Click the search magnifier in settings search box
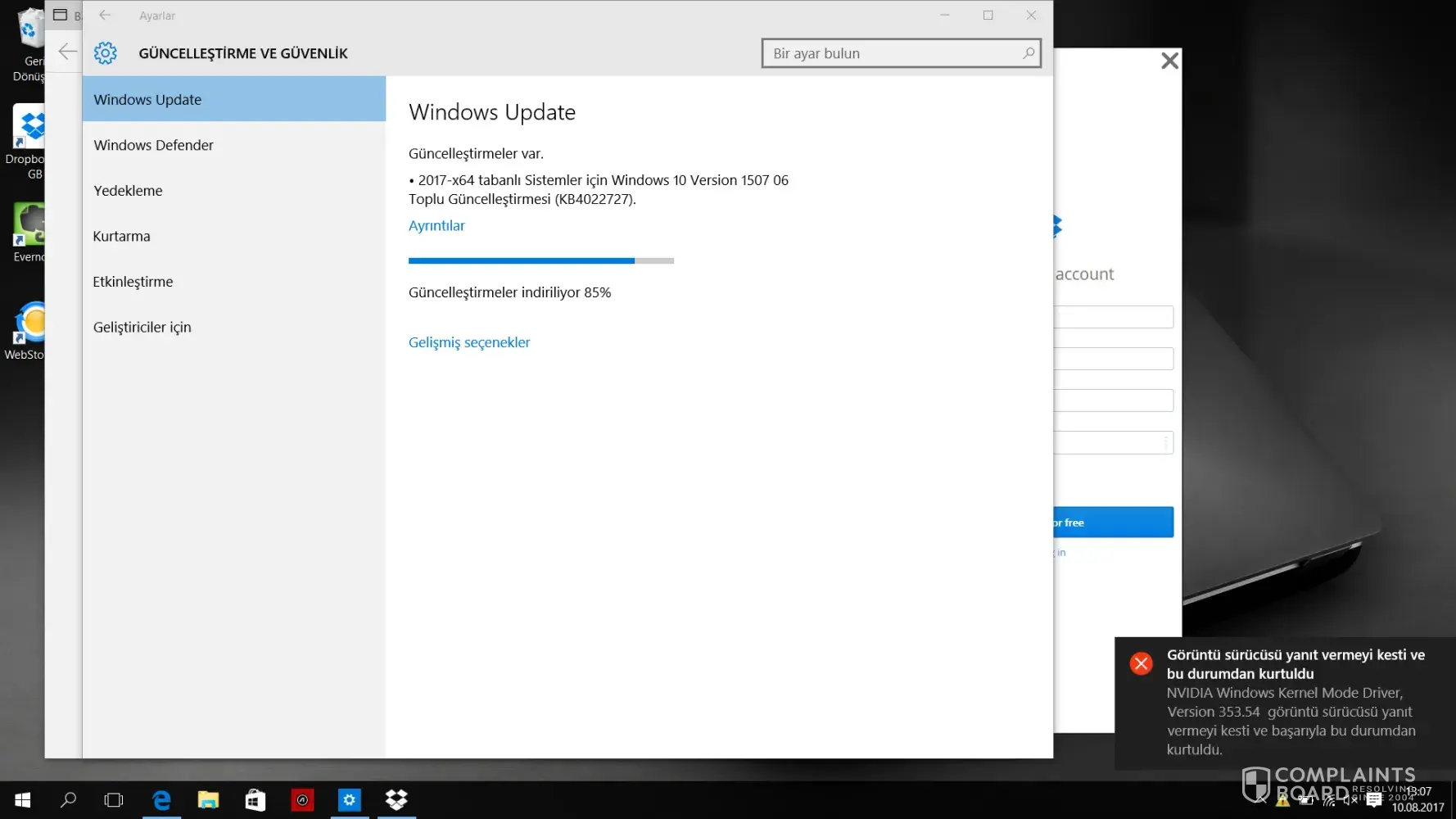Screen dimensions: 1456x819 pos(1029,53)
